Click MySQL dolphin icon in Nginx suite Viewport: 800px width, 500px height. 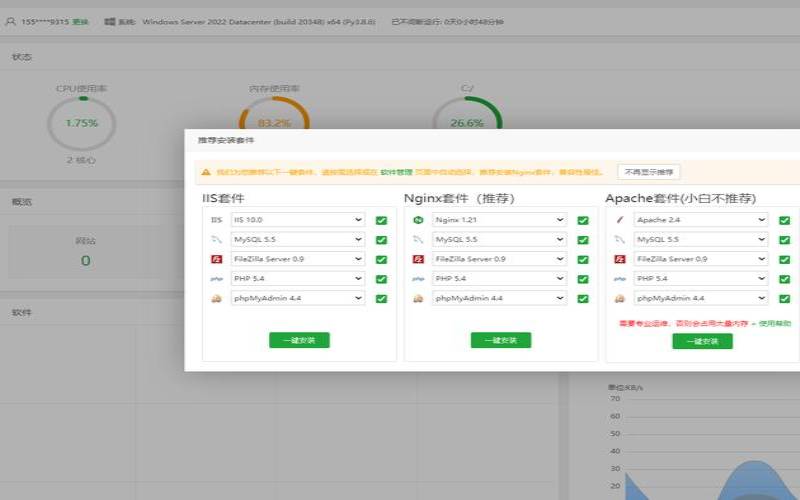[418, 239]
